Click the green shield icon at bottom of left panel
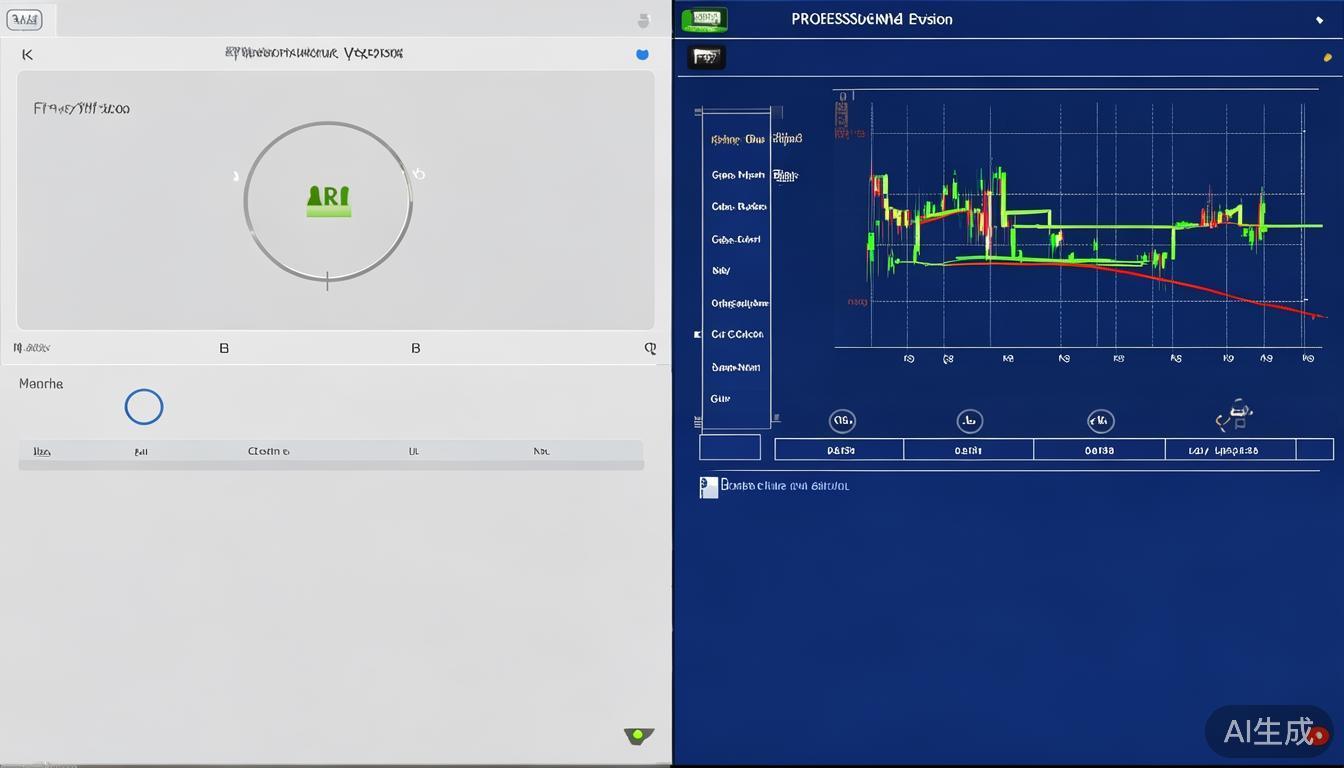Screen dimensions: 1344x768 [x=638, y=736]
